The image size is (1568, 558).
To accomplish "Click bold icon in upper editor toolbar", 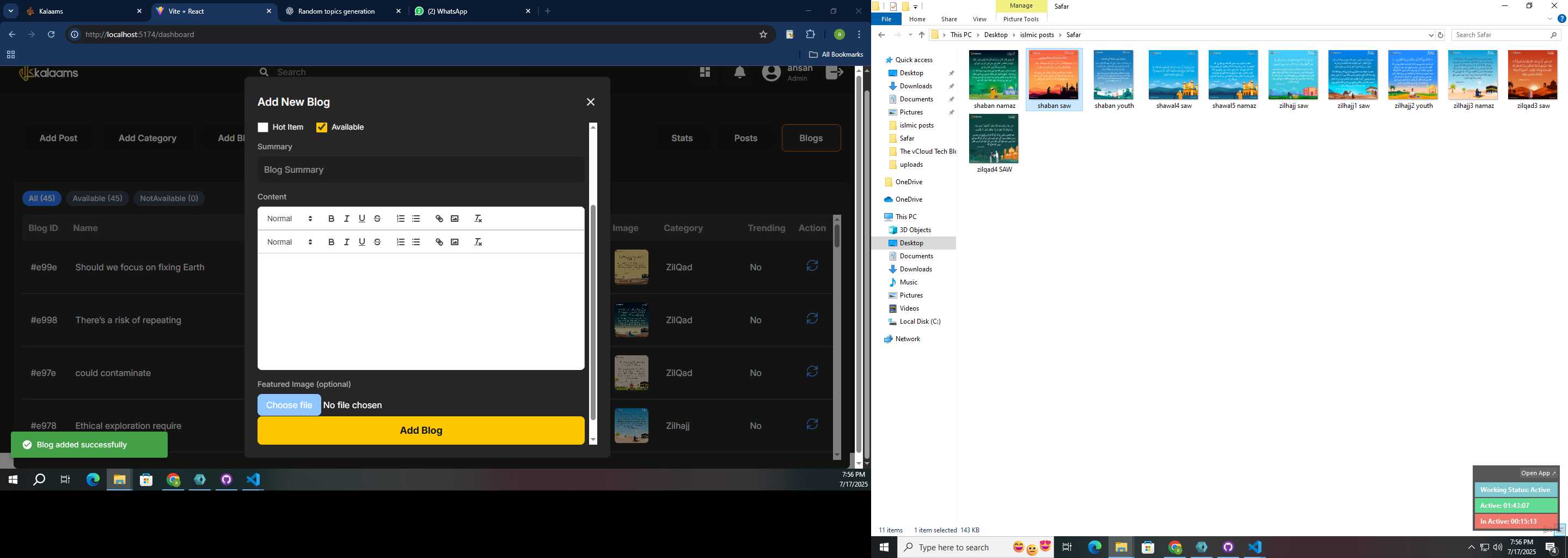I will pos(331,219).
